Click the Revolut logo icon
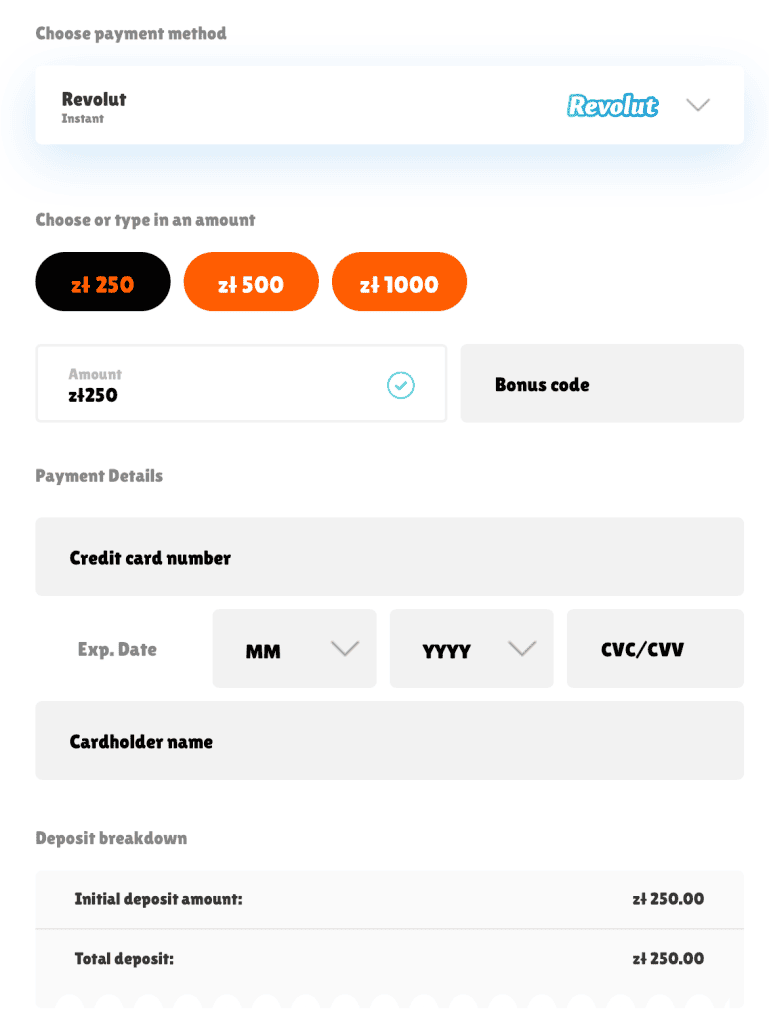Image resolution: width=769 pixels, height=1024 pixels. click(612, 105)
